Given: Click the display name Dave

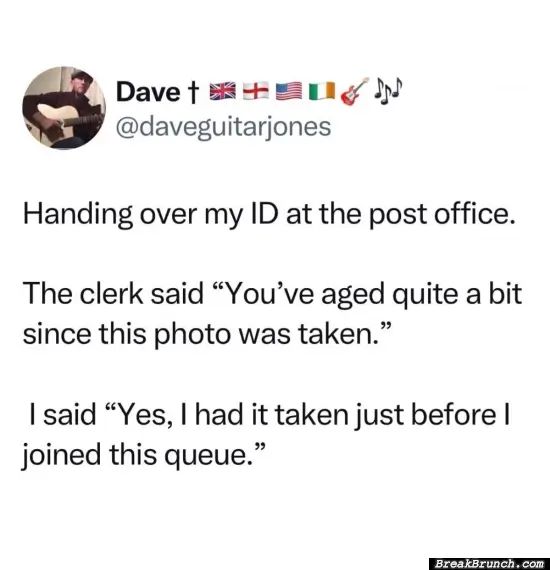Looking at the screenshot, I should [x=147, y=92].
